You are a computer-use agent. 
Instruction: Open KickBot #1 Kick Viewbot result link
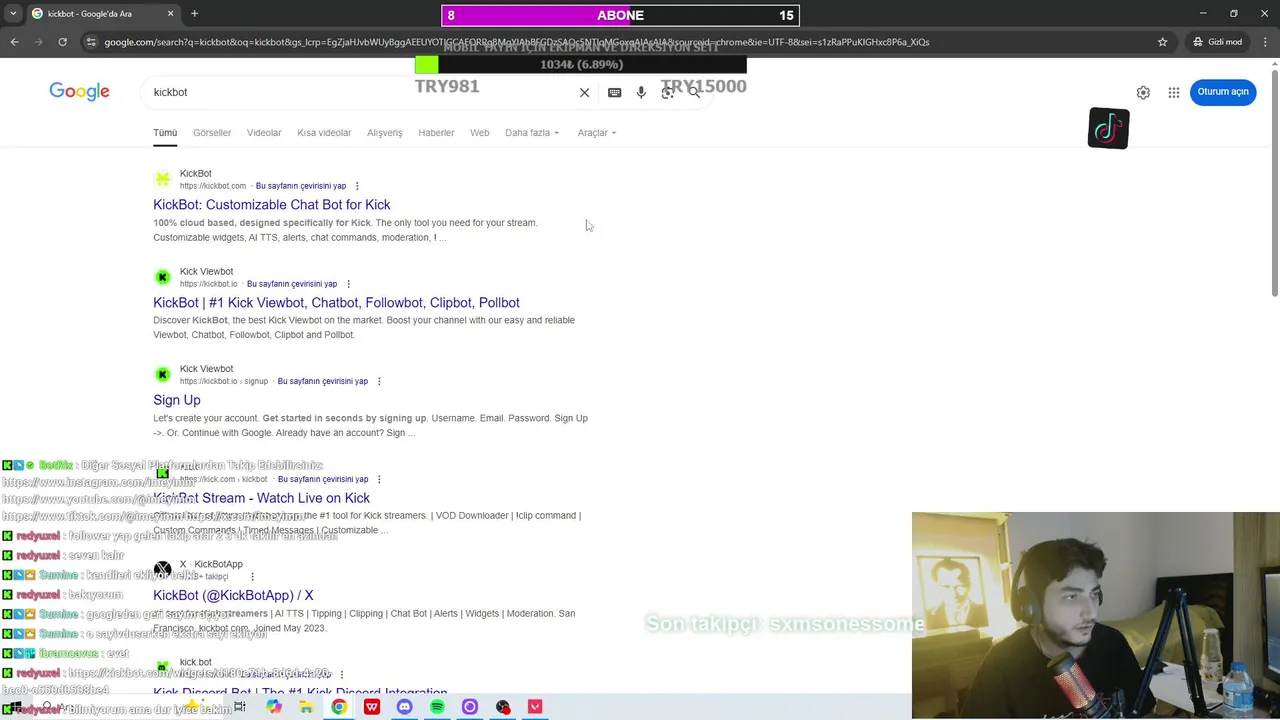tap(336, 303)
